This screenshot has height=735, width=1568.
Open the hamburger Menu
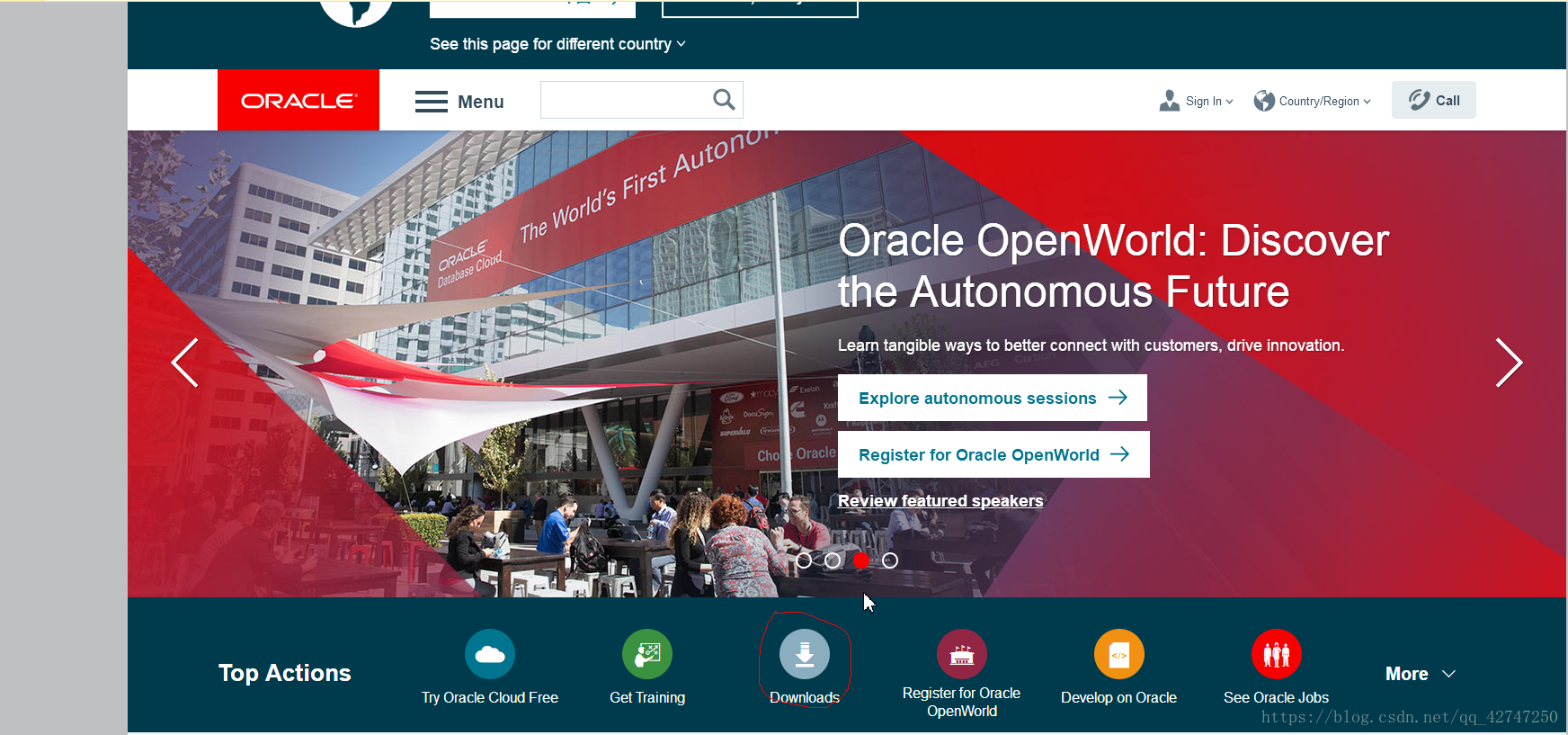[459, 102]
